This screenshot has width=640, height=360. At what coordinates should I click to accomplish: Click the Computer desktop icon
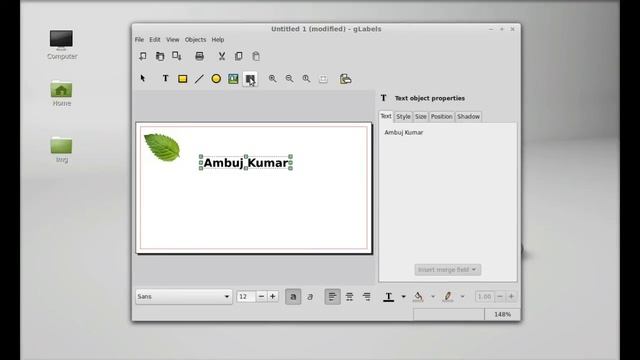[62, 45]
